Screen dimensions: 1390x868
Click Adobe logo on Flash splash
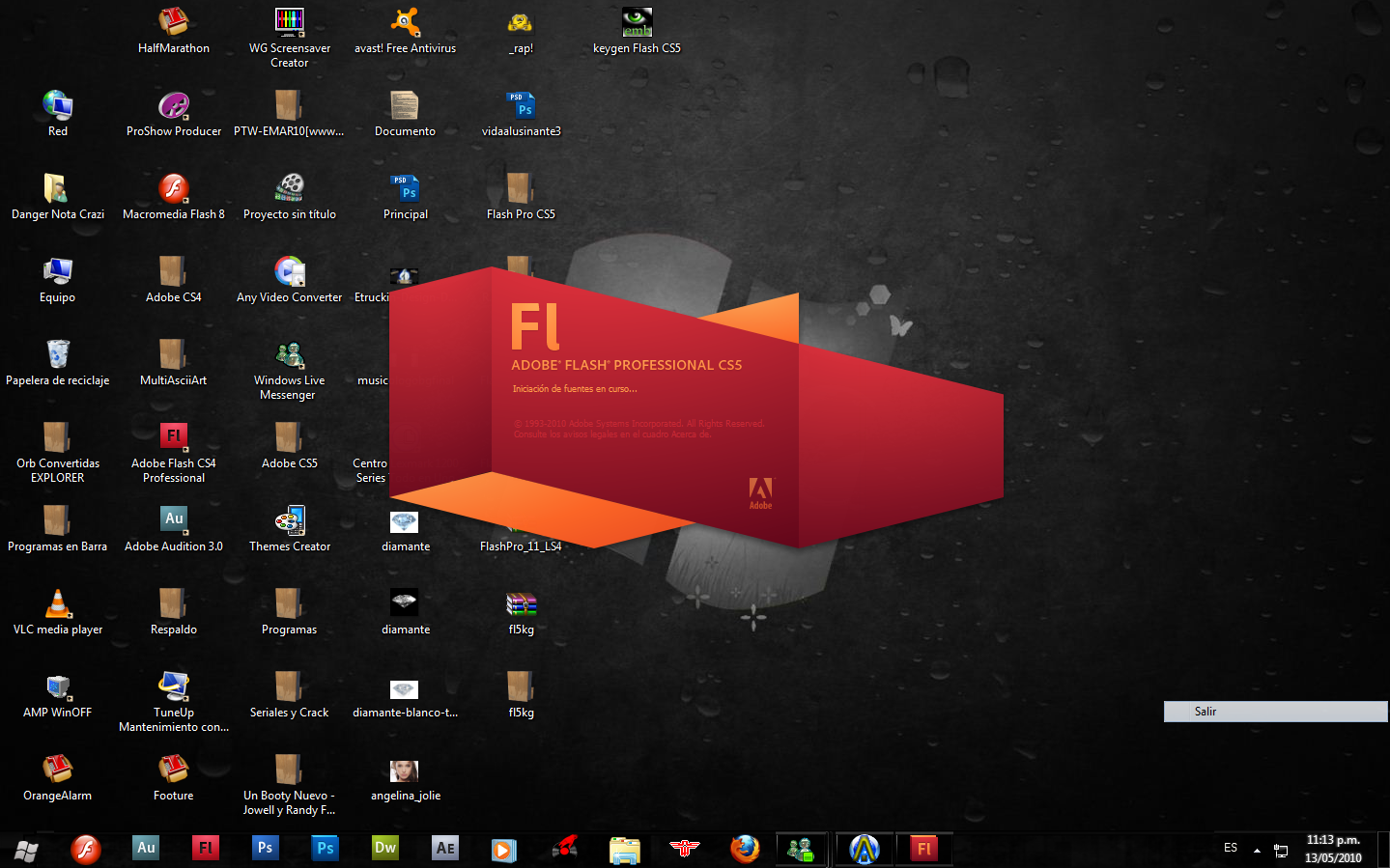[x=760, y=492]
